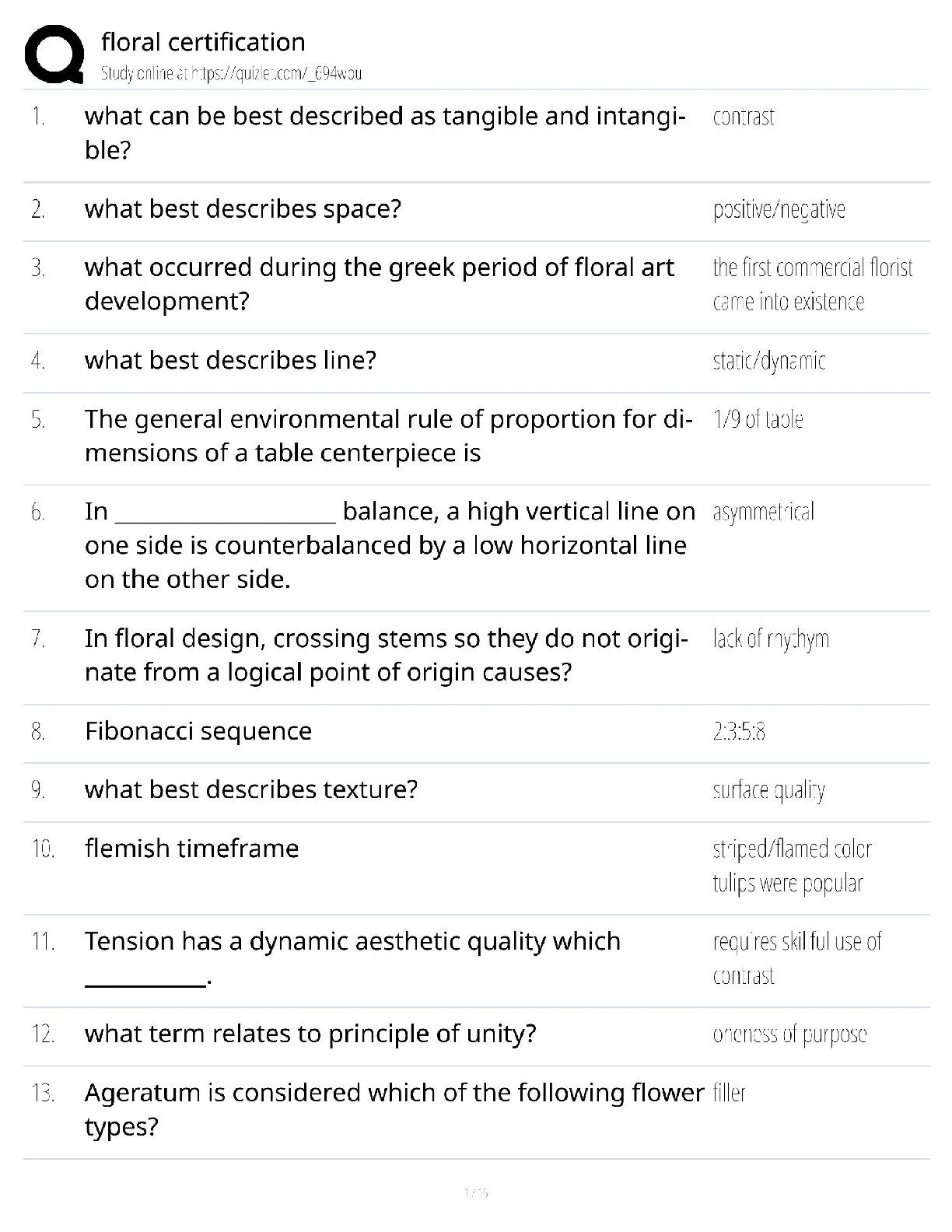Click the "filler" answer for Ageratum
952x1232 pixels.
pos(729,1094)
